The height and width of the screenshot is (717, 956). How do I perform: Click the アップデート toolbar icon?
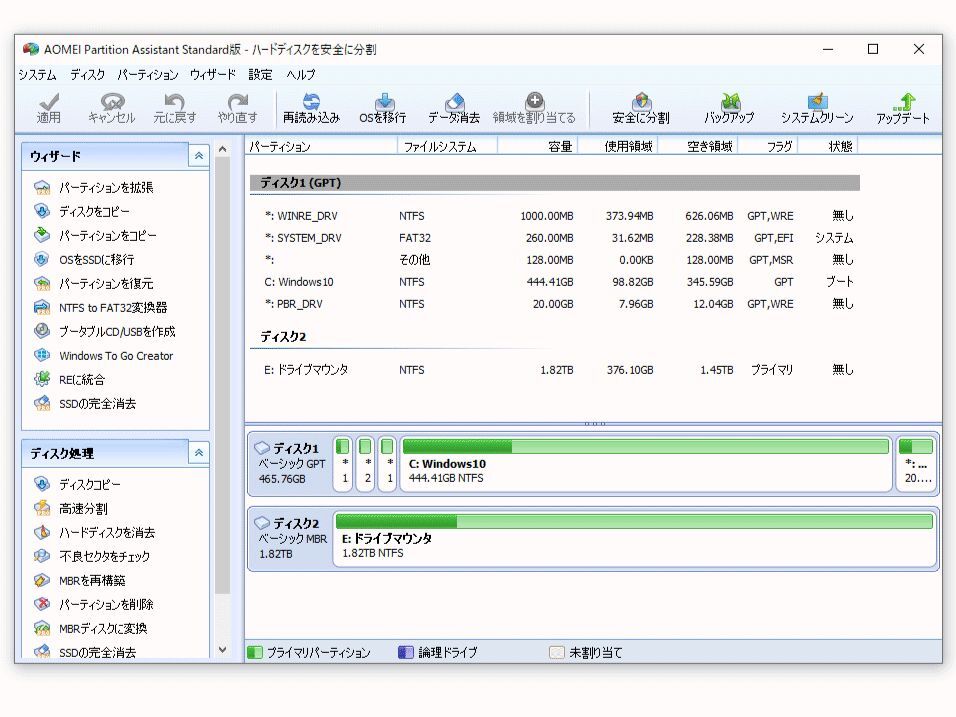903,109
